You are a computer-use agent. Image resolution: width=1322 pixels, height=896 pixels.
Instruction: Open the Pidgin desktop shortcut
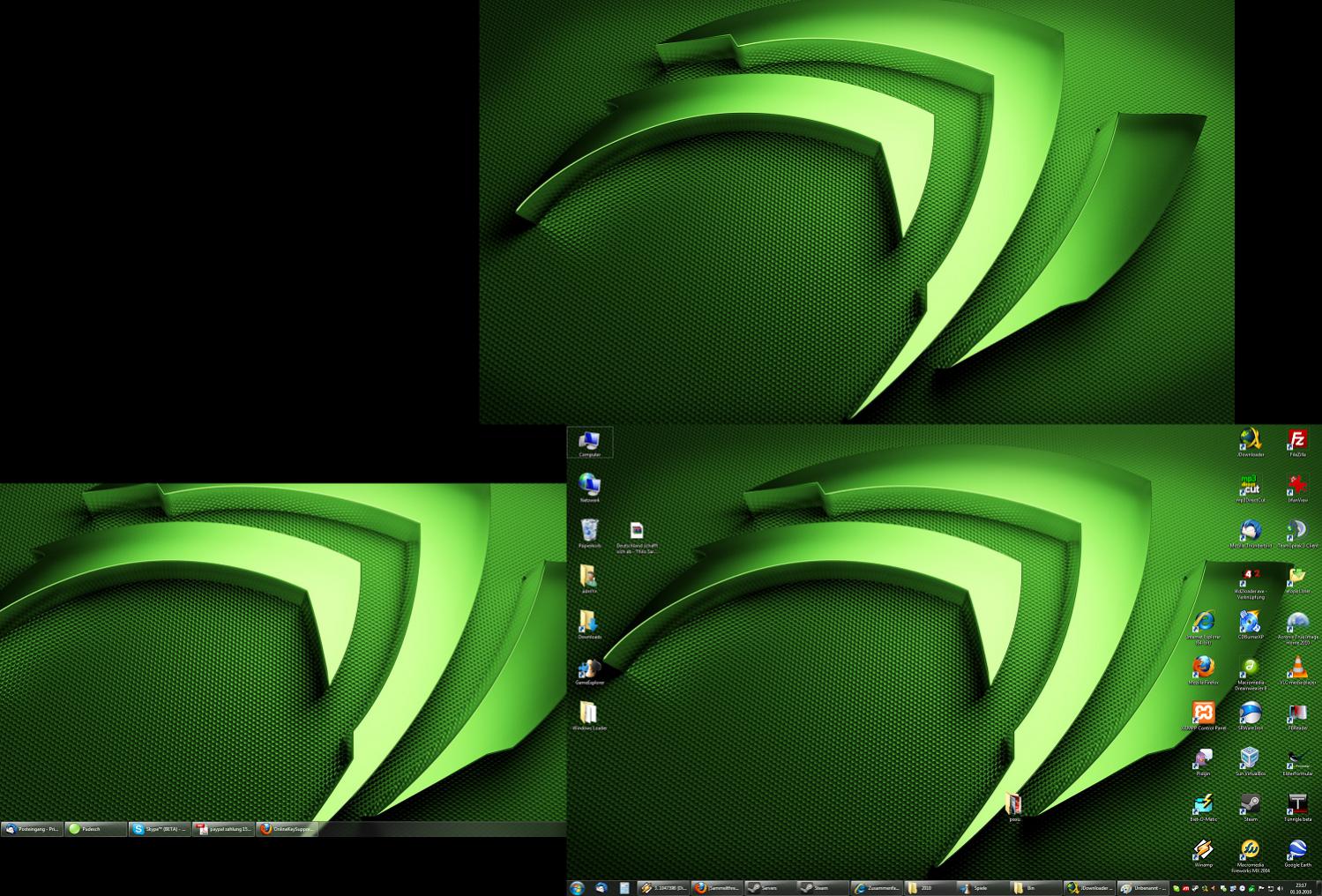point(1203,762)
